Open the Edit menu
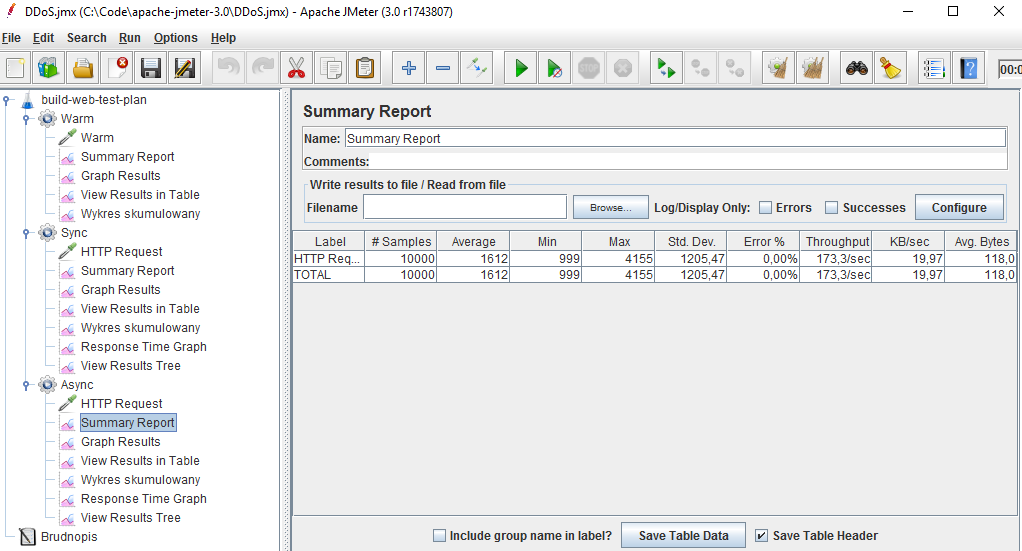This screenshot has height=551, width=1022. (44, 38)
